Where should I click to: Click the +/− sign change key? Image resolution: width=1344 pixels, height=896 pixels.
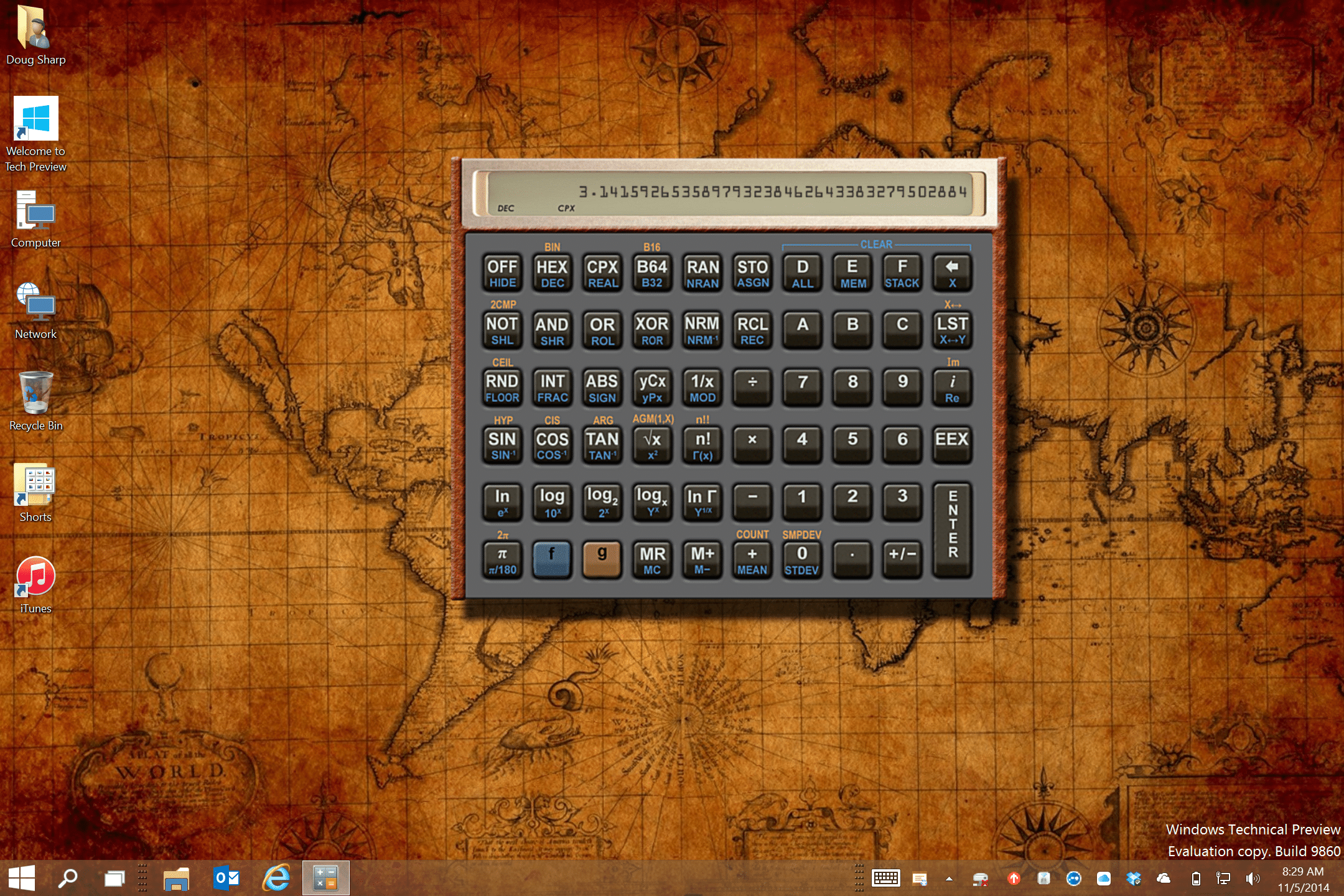902,560
